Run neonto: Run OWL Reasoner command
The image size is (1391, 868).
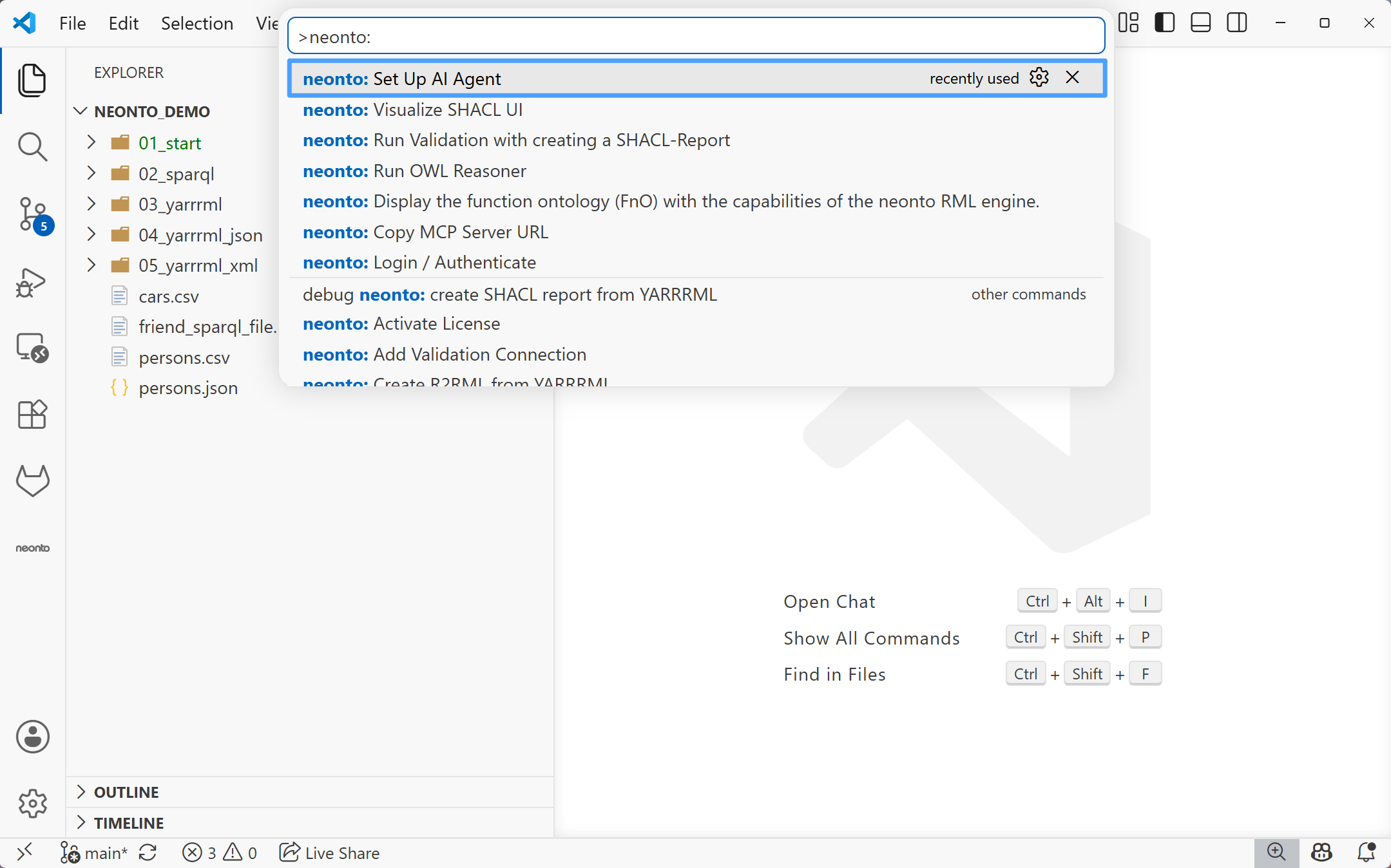[x=696, y=171]
